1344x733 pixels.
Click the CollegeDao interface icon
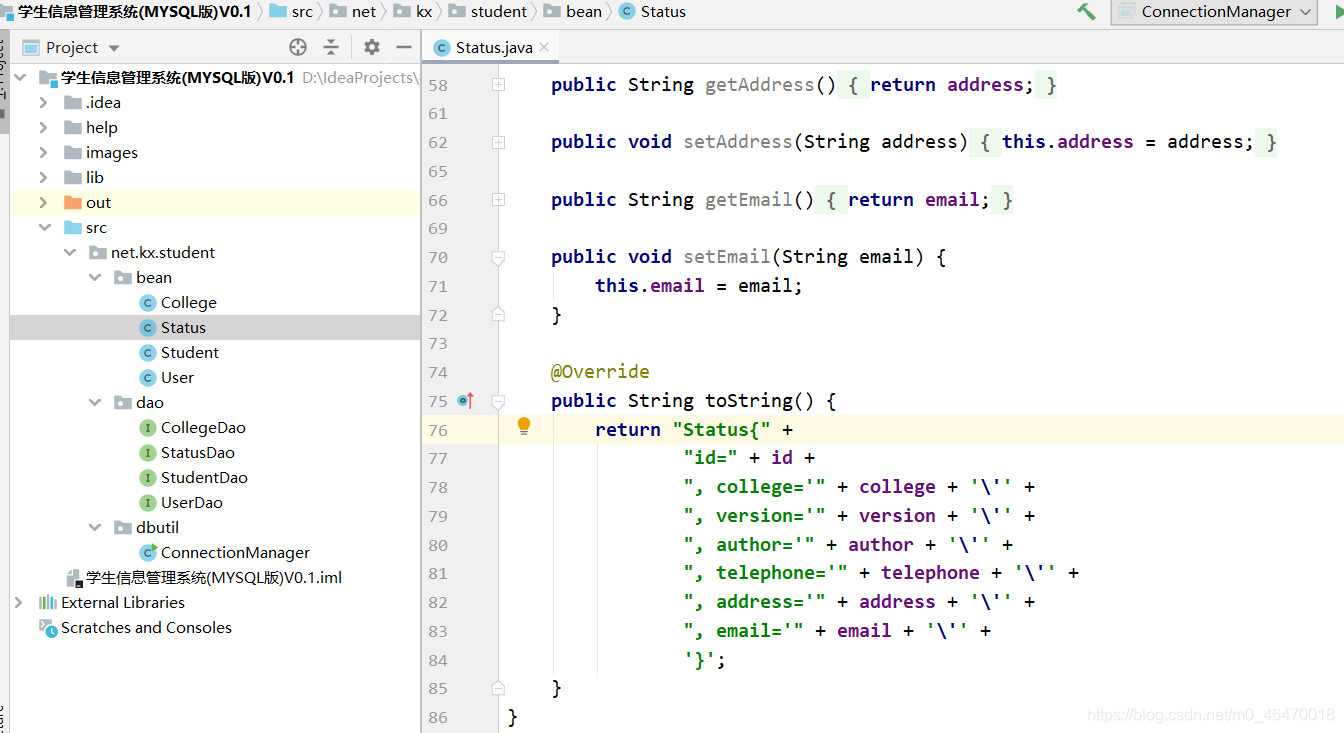click(x=147, y=427)
